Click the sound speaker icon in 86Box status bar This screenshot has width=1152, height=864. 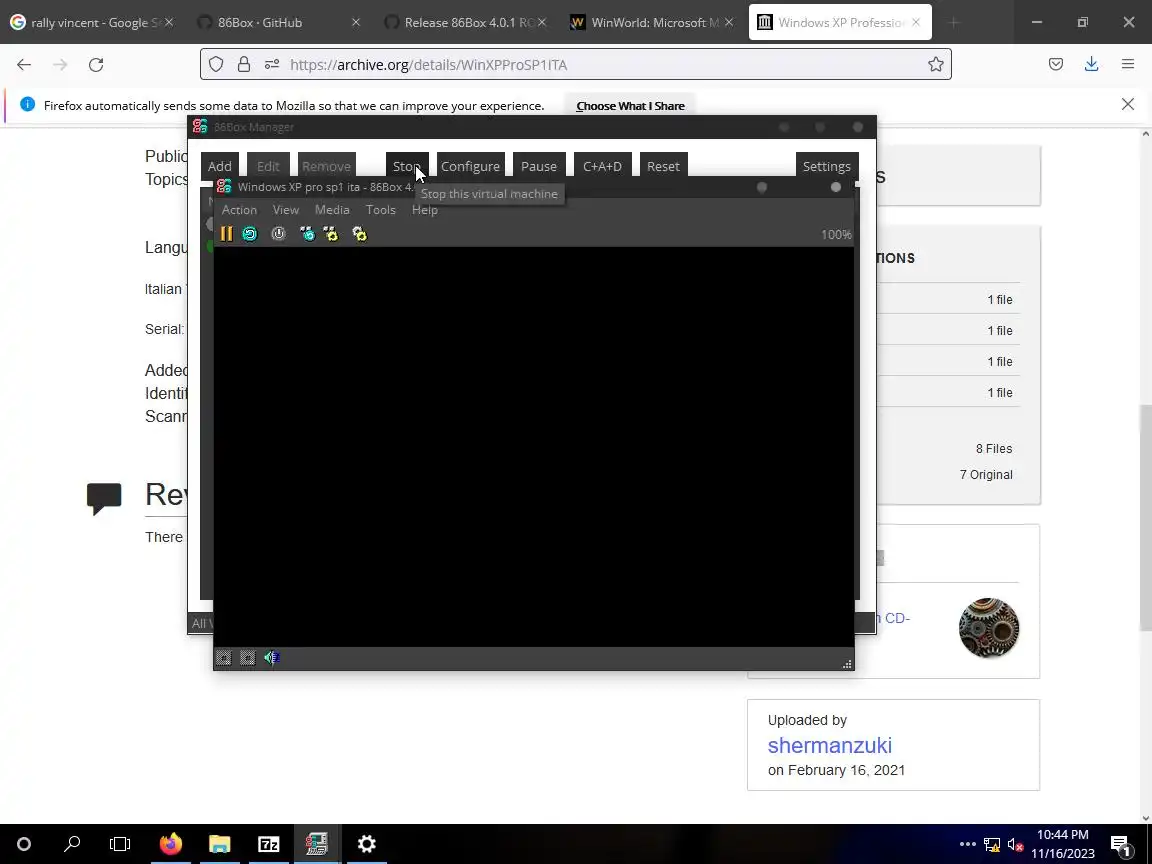pyautogui.click(x=272, y=658)
